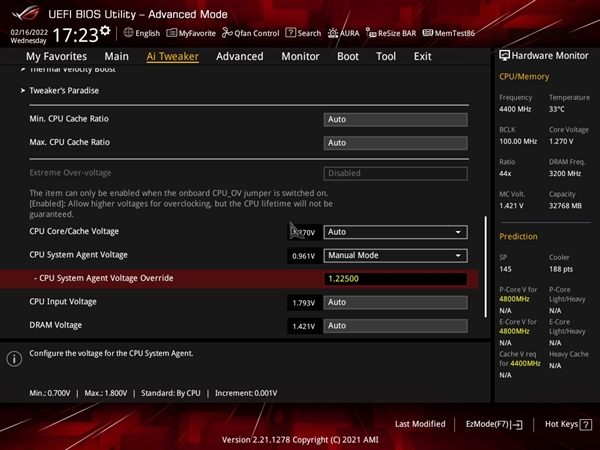Click the CPU Input Voltage Auto field
Viewport: 600px width, 450px height.
(395, 302)
